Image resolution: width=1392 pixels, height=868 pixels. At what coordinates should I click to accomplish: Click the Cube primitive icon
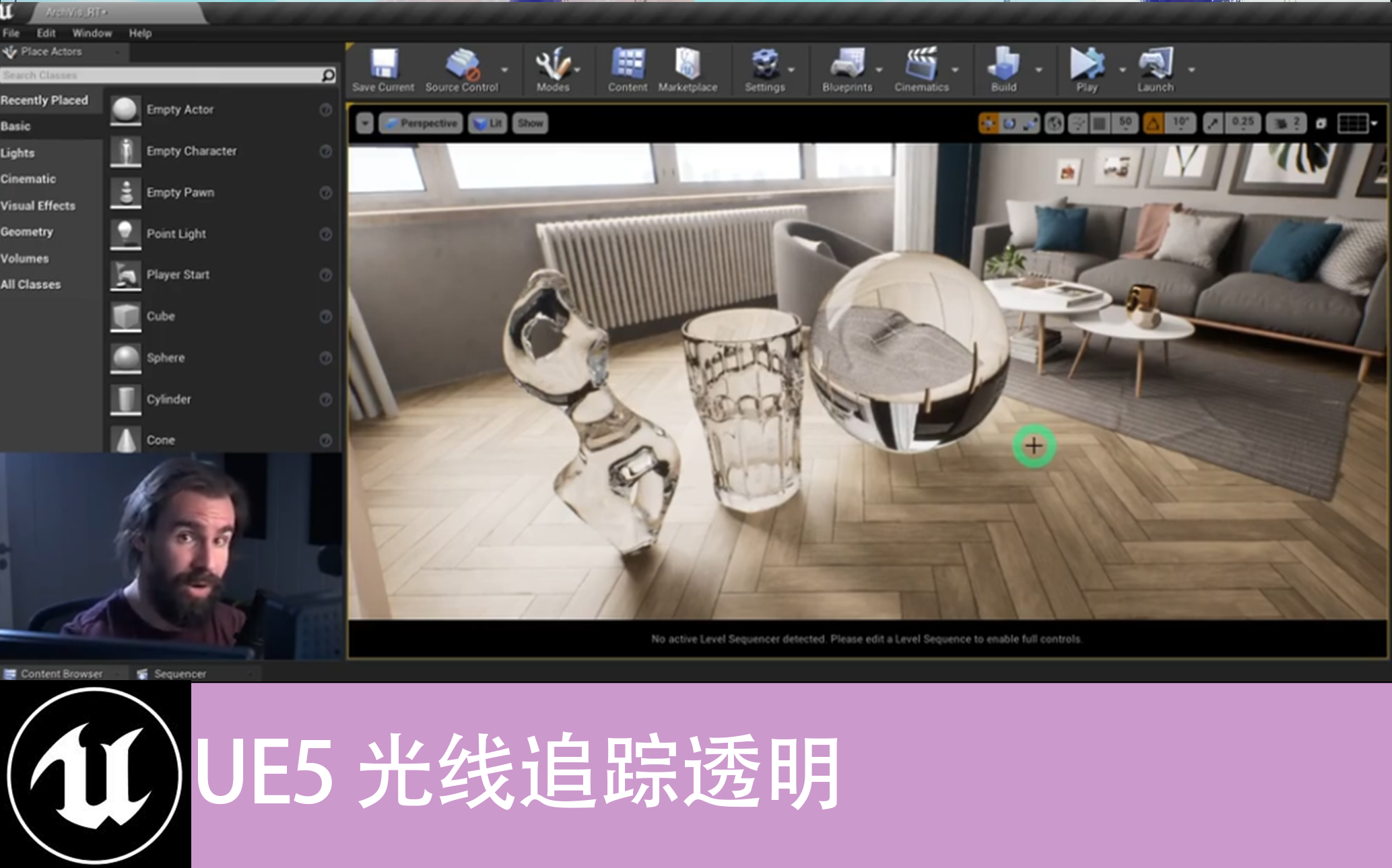[x=125, y=316]
